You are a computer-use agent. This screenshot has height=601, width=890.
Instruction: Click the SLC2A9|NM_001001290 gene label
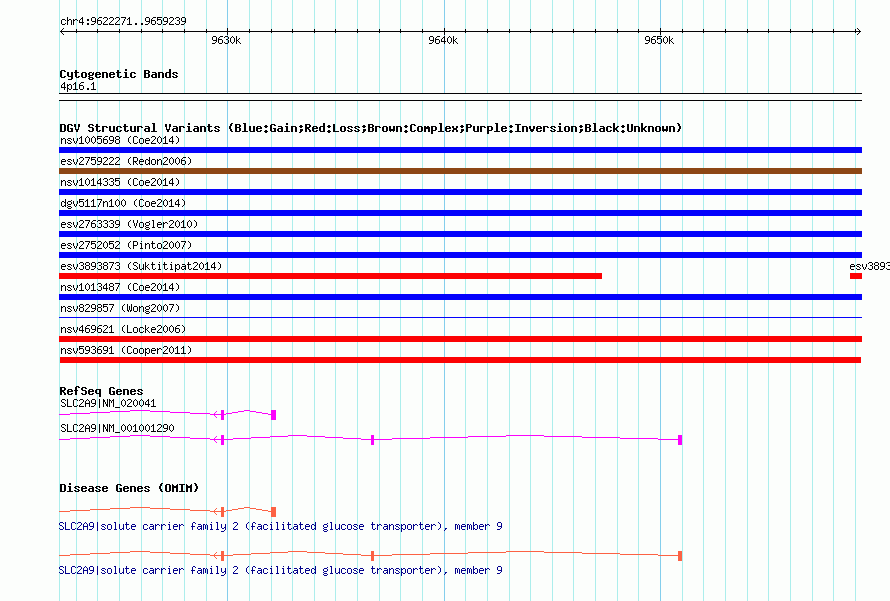point(117,428)
